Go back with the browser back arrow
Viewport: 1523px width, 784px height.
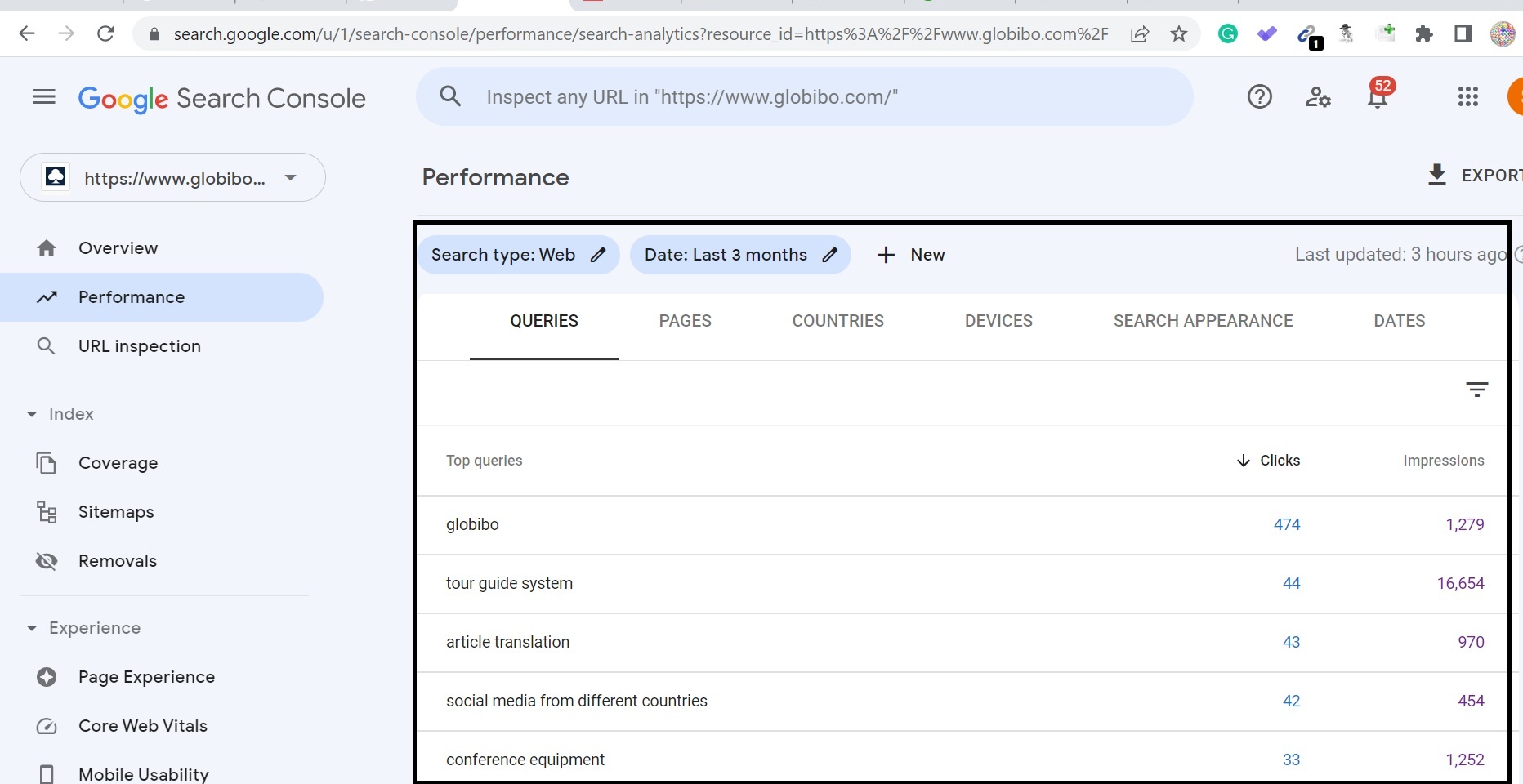(x=27, y=33)
